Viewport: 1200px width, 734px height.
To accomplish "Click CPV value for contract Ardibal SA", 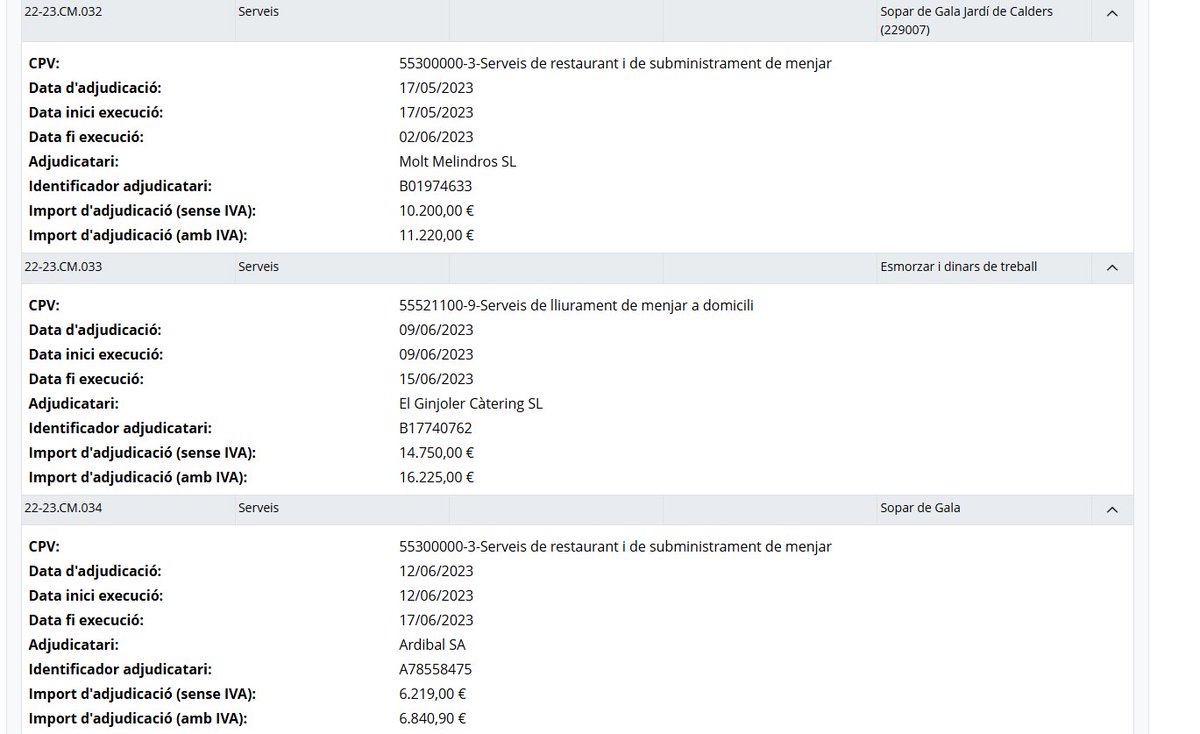I will [x=615, y=547].
